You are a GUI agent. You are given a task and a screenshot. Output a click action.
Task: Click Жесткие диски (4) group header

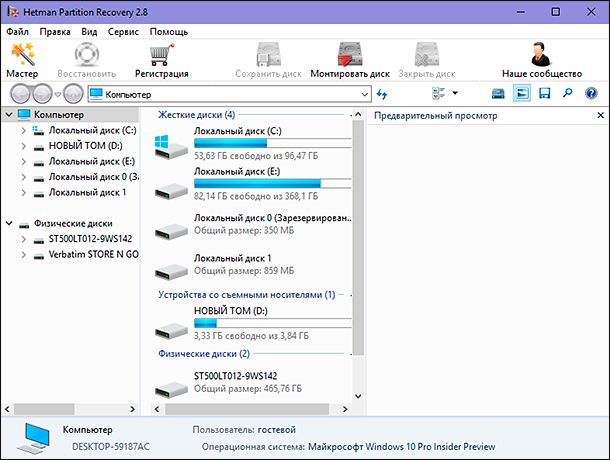click(x=196, y=115)
